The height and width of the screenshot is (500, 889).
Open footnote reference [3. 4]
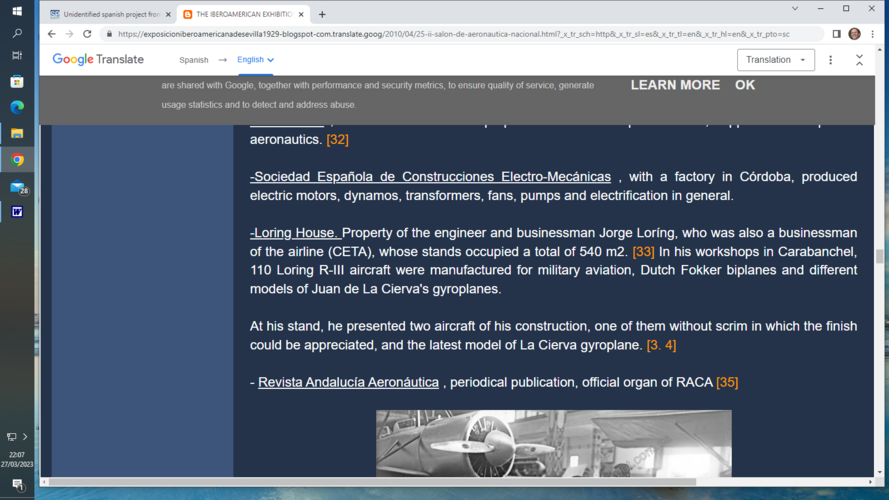click(662, 345)
